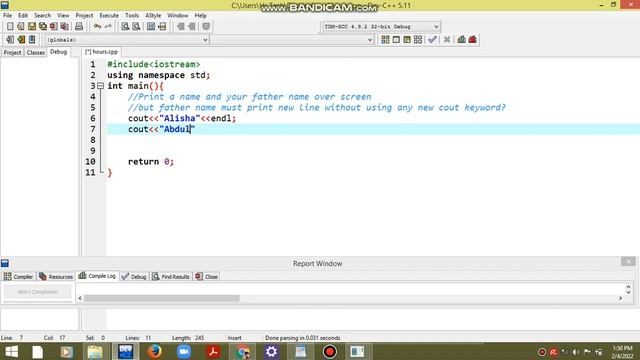Image resolution: width=640 pixels, height=360 pixels.
Task: Click the Go to function icon
Action: (151, 27)
